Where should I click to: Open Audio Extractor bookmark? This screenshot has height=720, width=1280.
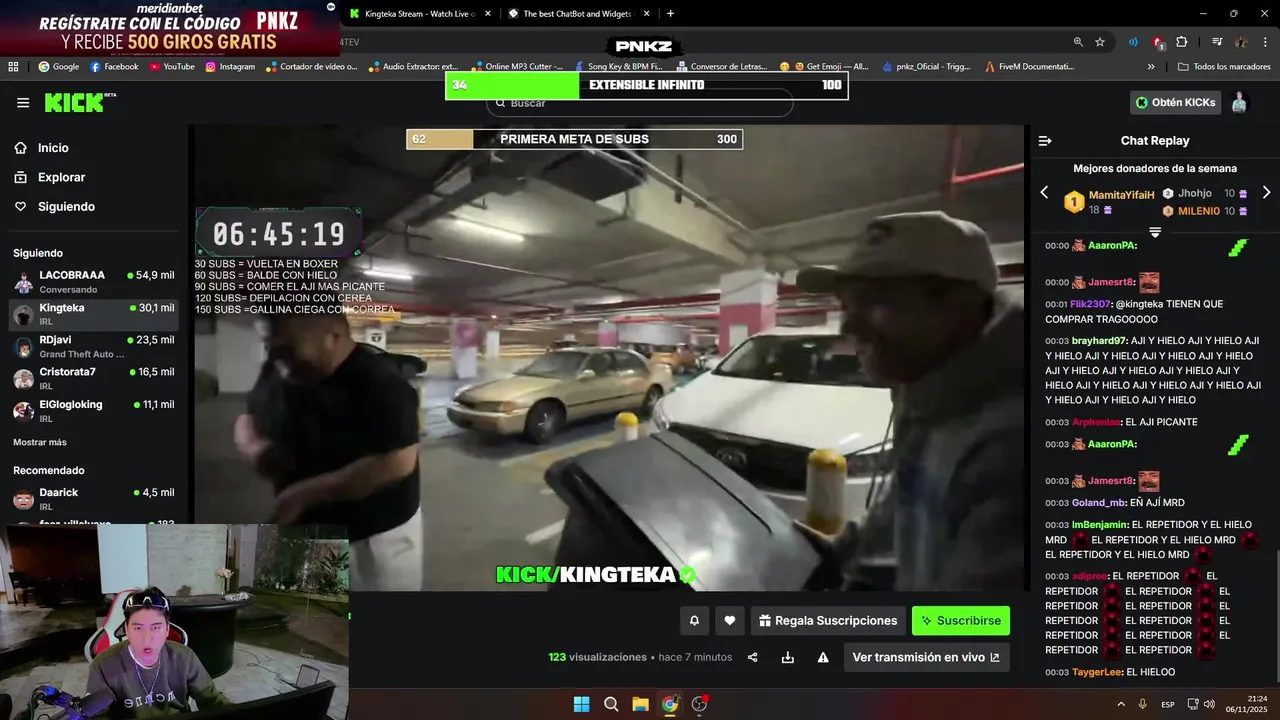pos(413,67)
